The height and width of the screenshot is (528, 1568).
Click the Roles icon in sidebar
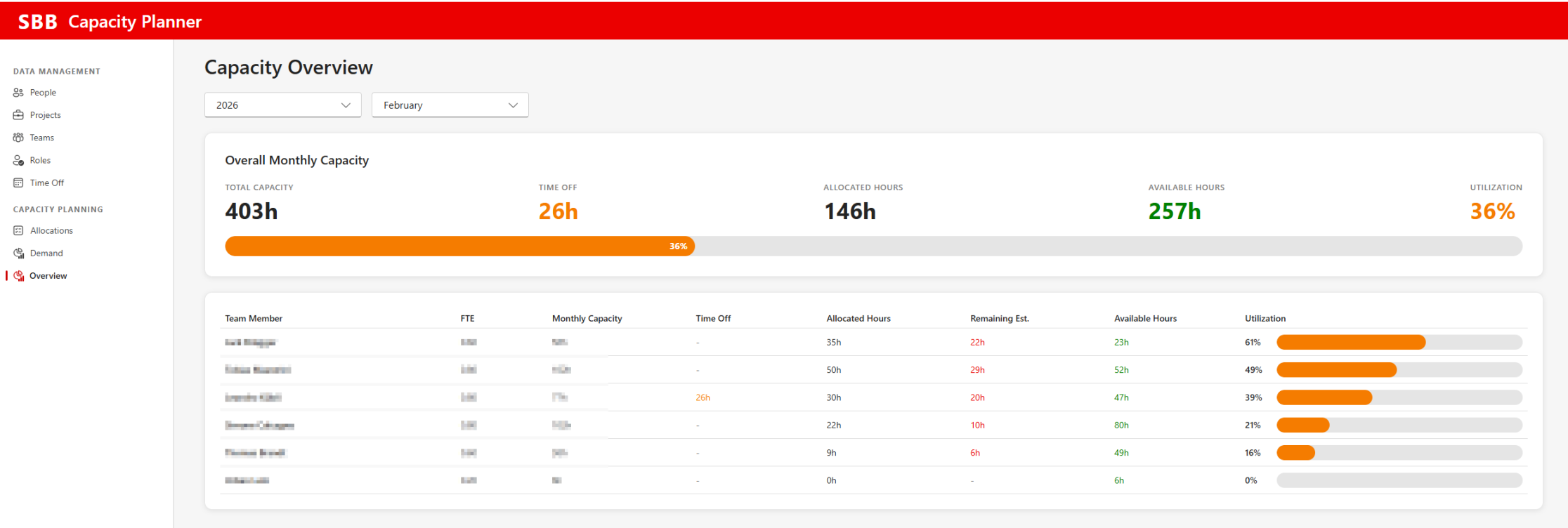[18, 160]
